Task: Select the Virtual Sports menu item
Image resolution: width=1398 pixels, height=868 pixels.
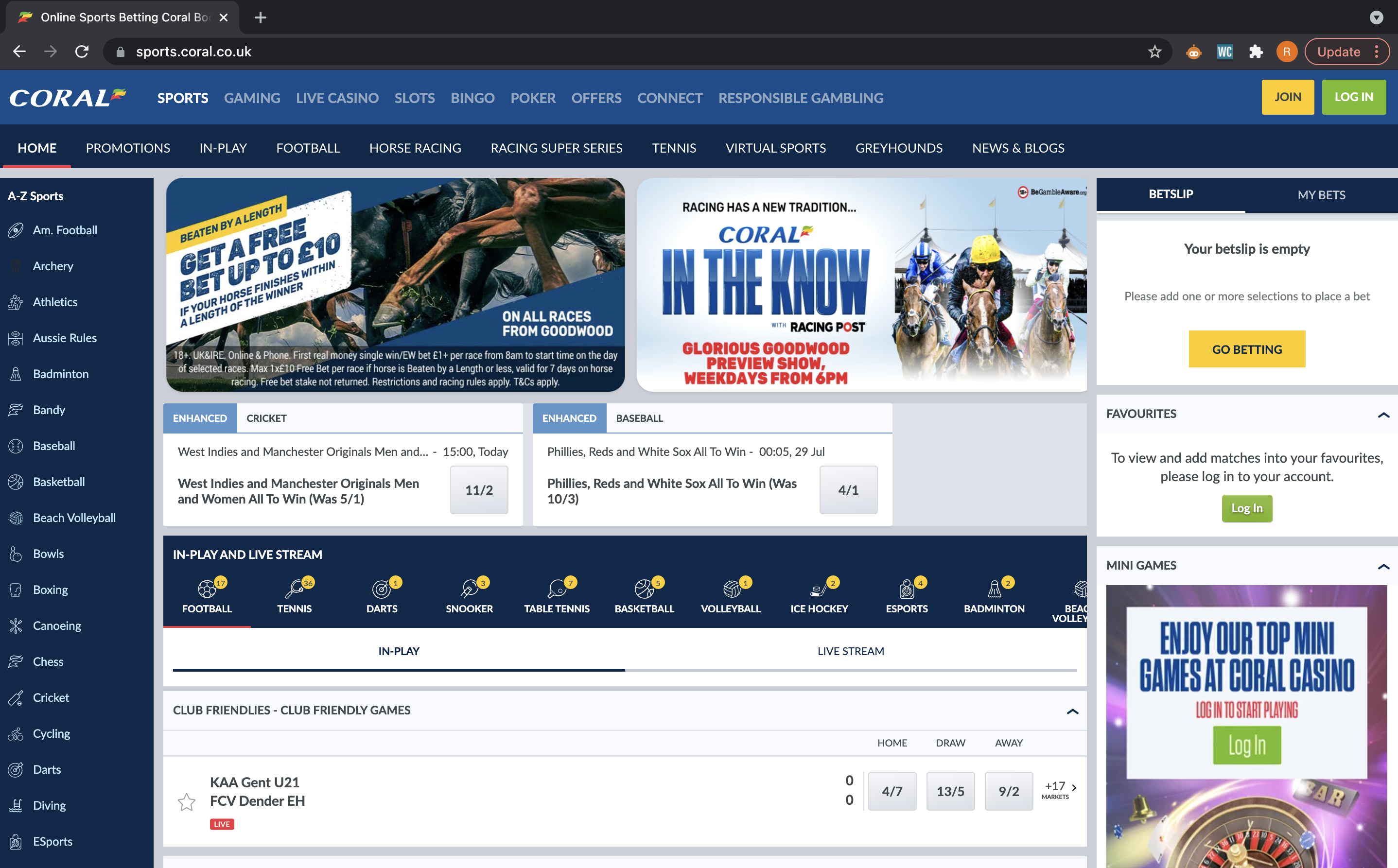Action: 776,148
